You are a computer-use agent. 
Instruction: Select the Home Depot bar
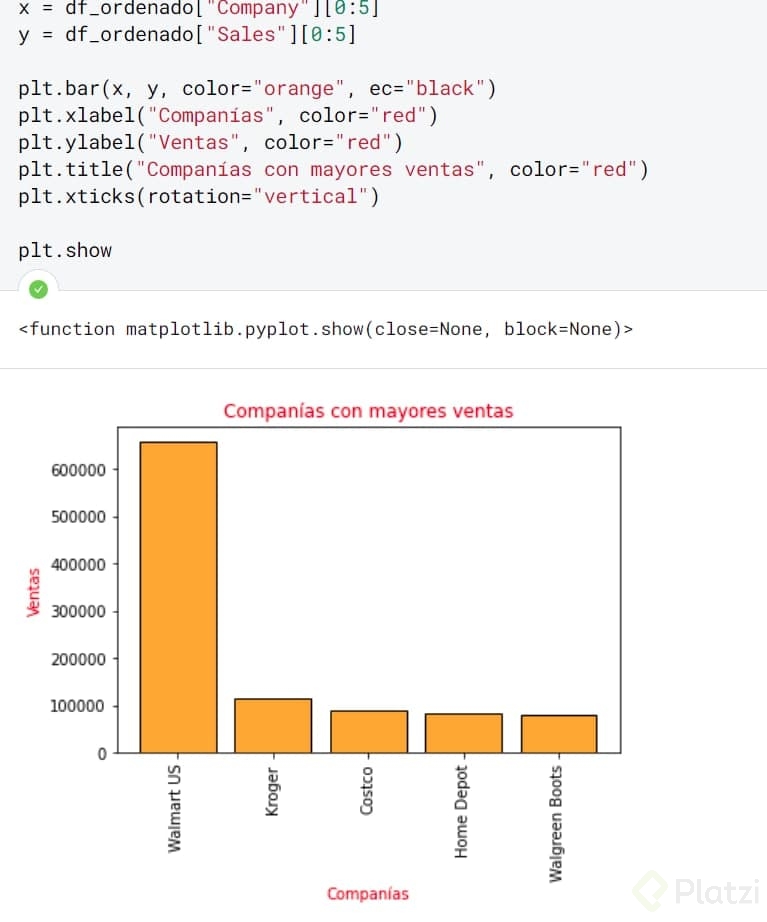coord(464,733)
